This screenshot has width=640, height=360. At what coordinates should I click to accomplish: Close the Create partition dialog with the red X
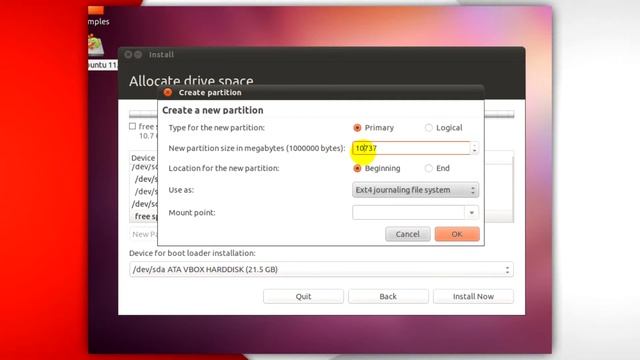[x=167, y=93]
